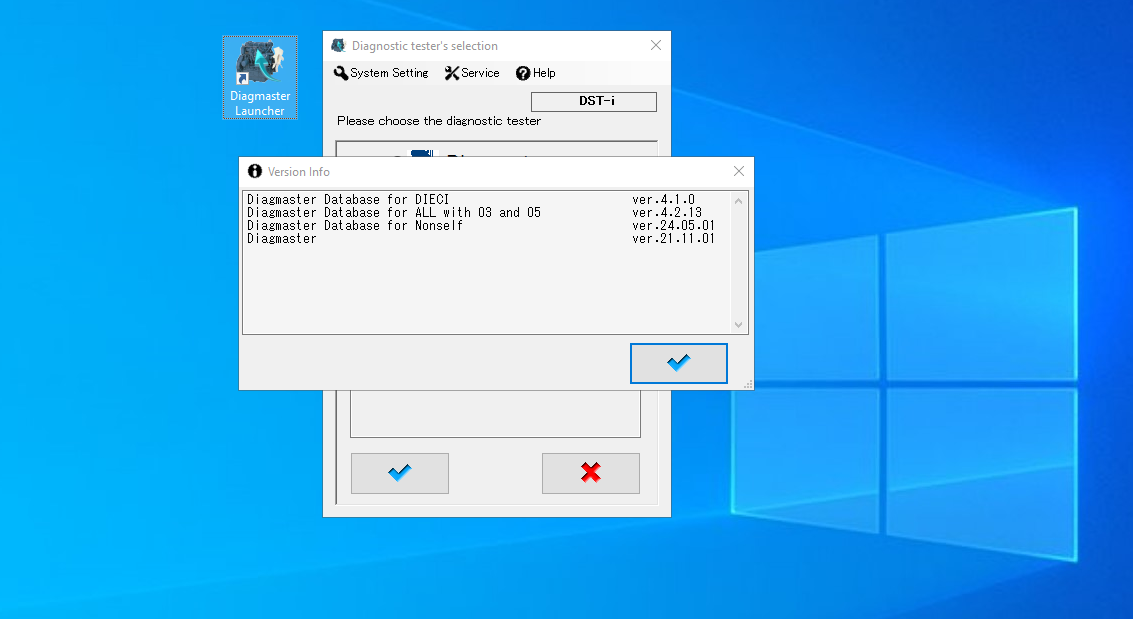
Task: Click the version list scroll down arrow
Action: tap(739, 325)
